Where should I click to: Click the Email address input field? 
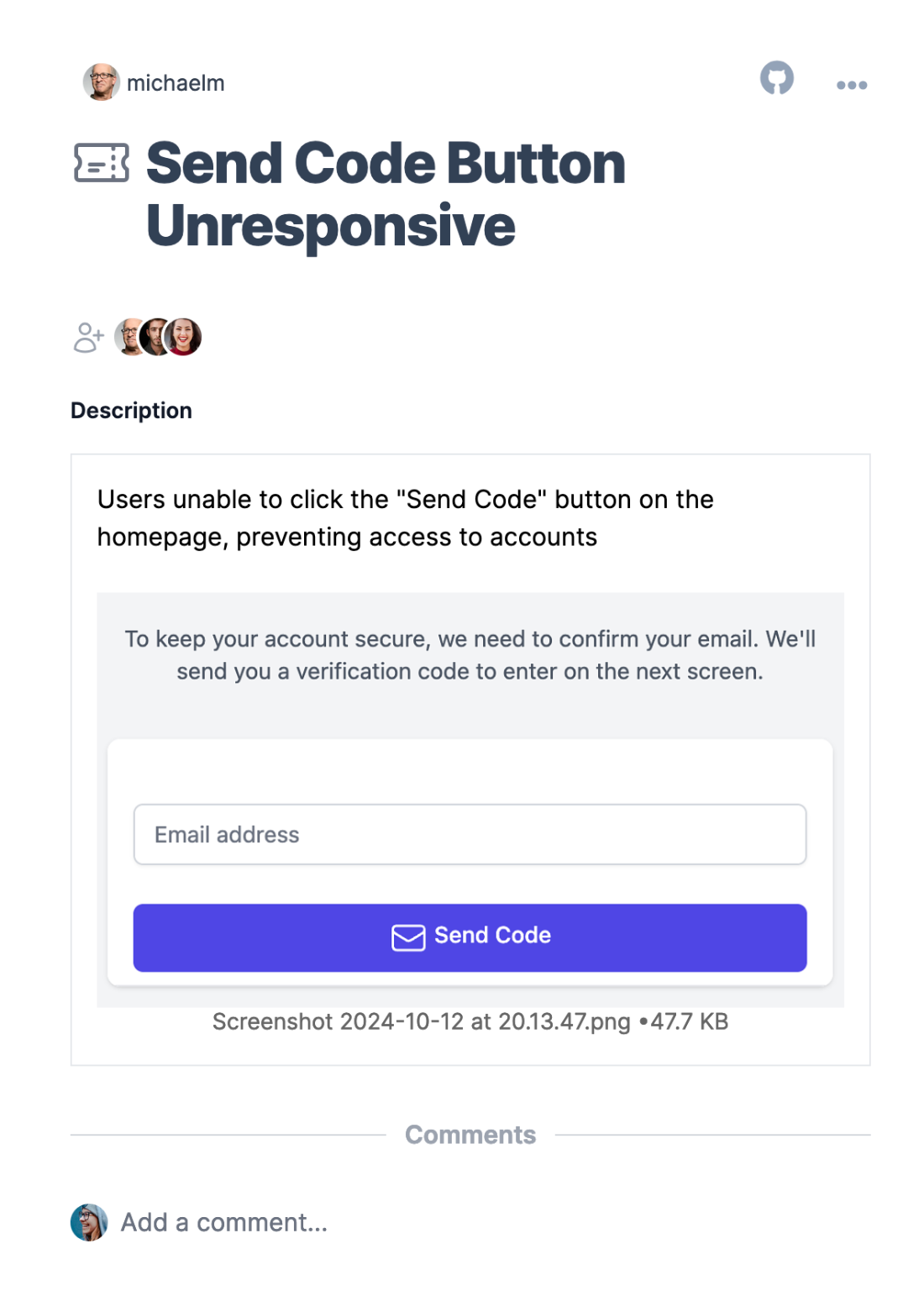470,834
